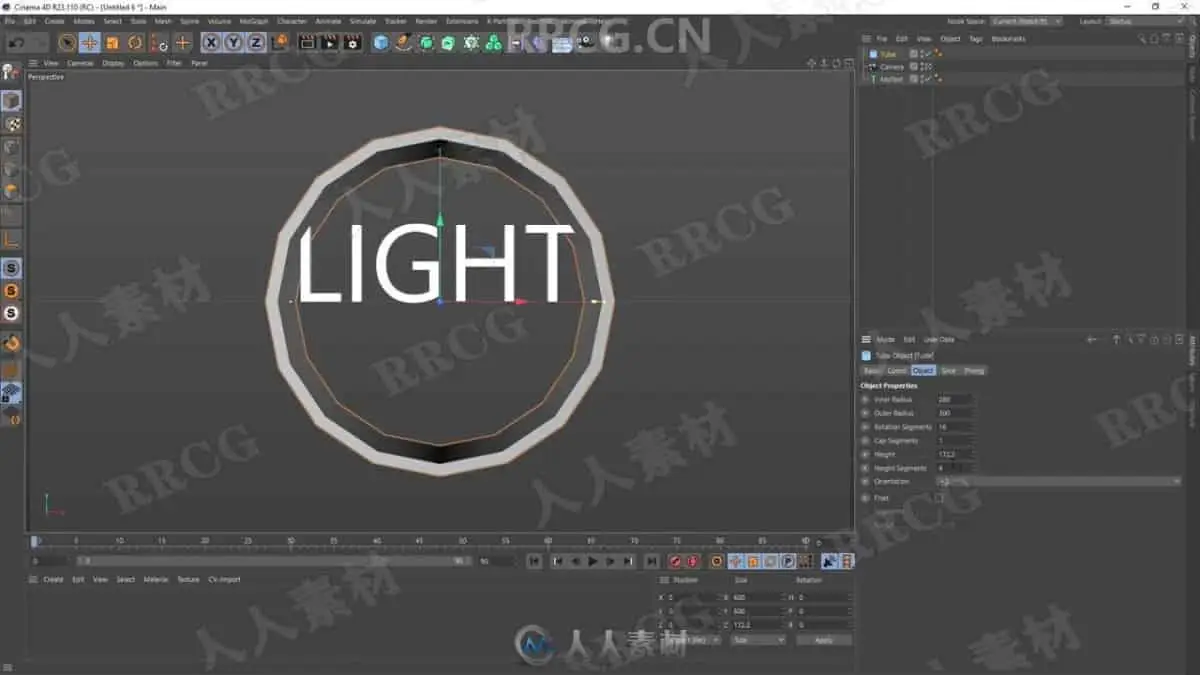Open the Orientation dropdown

pyautogui.click(x=1059, y=481)
